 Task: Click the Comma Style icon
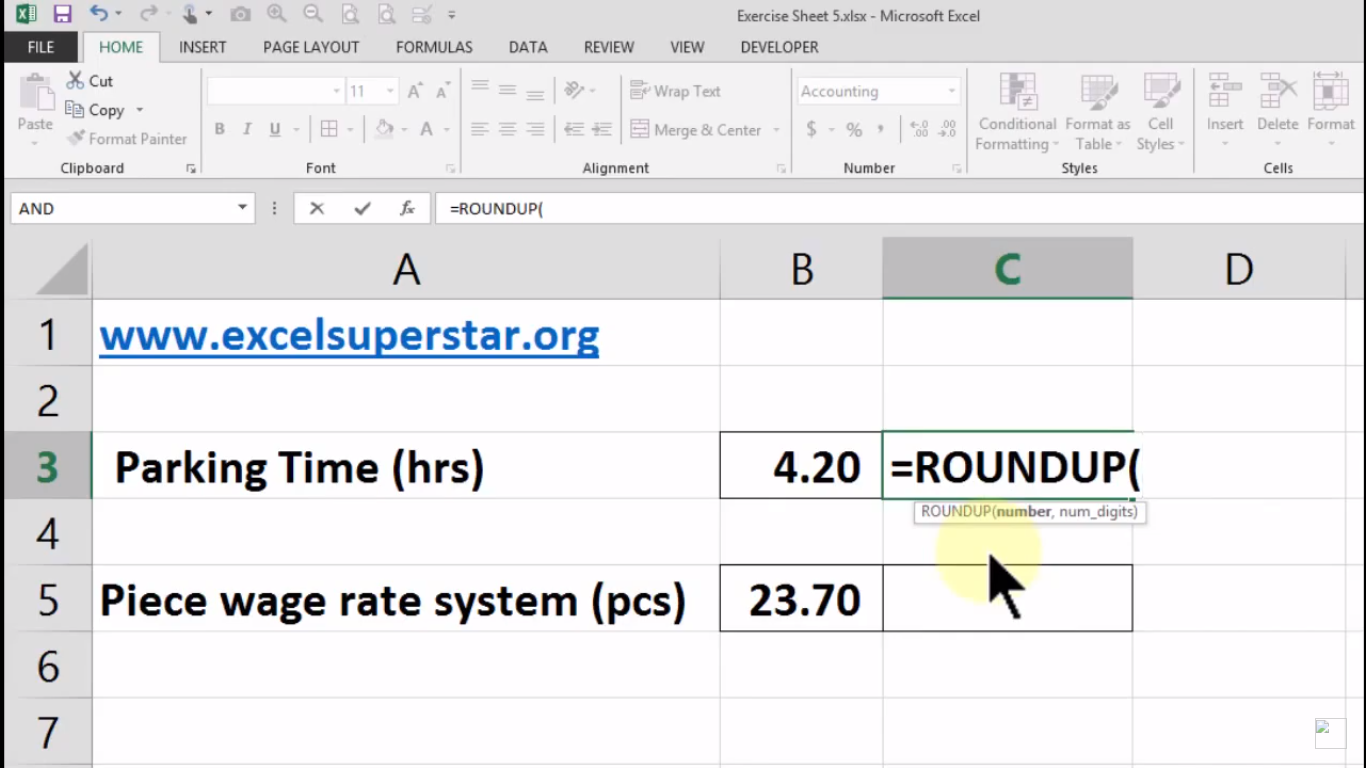(x=881, y=129)
